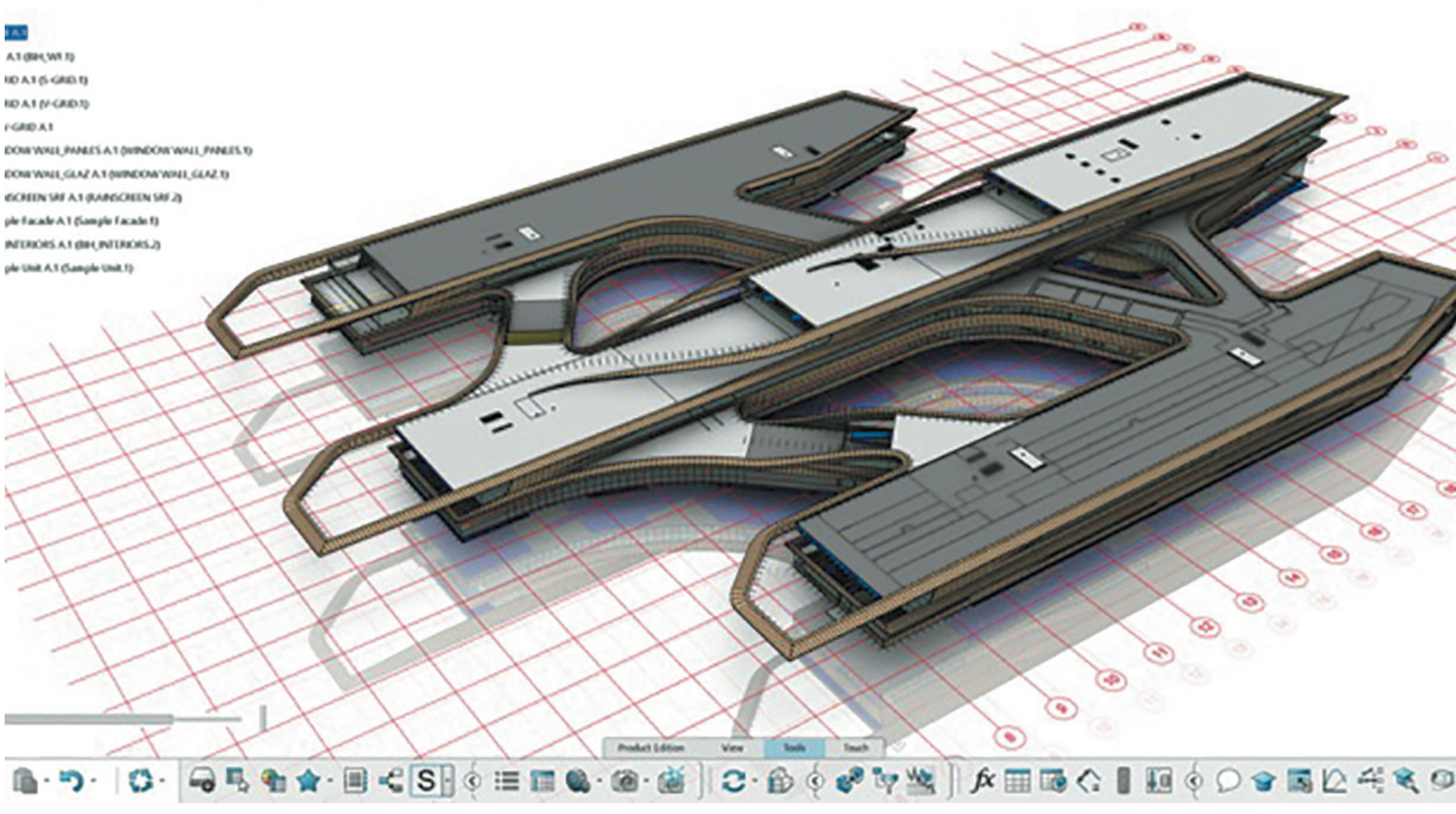
Task: Select the WINDOW WALL_GLAZ A.1 tree node
Action: point(117,174)
